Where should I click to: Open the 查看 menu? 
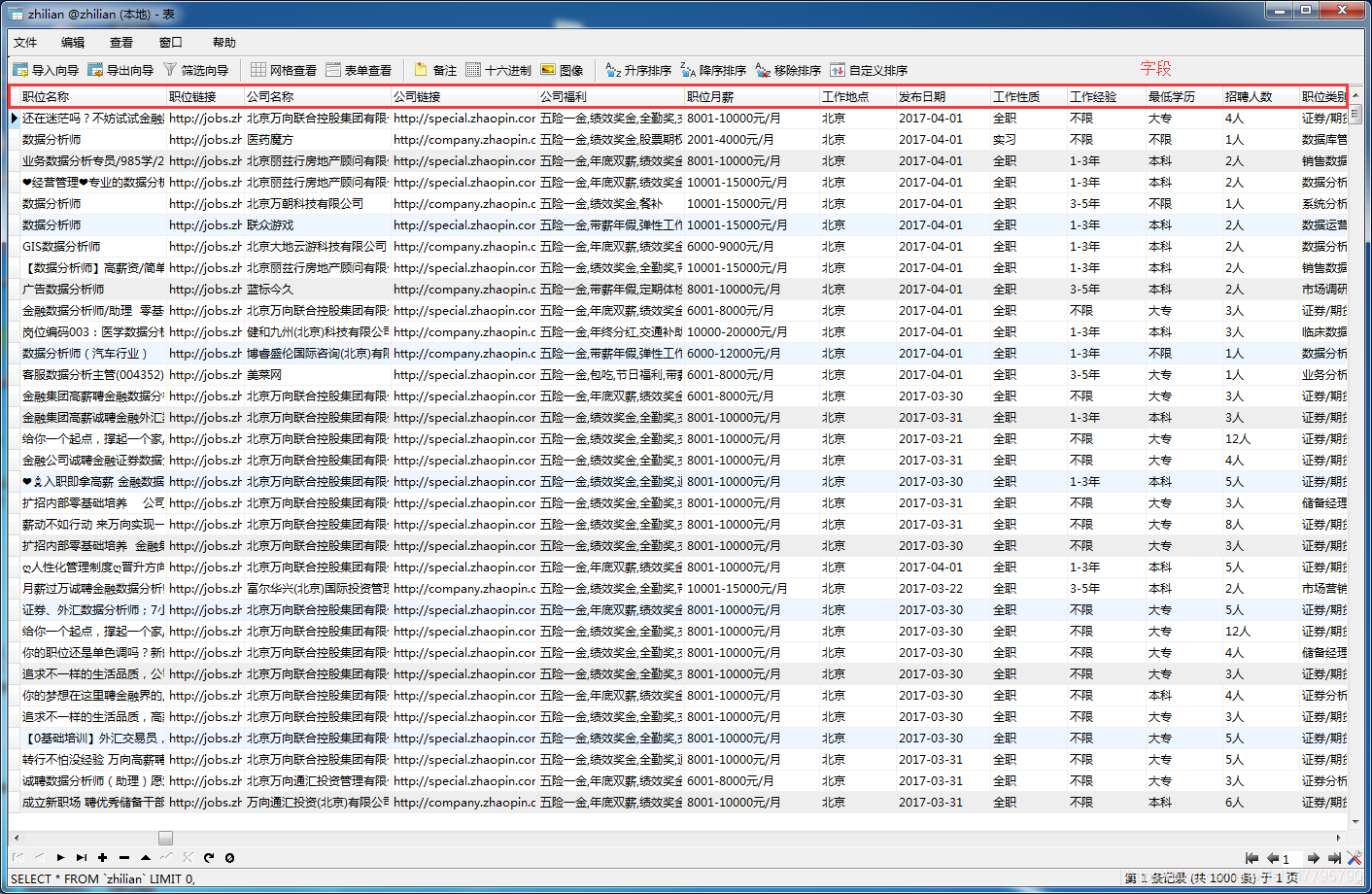(x=121, y=42)
